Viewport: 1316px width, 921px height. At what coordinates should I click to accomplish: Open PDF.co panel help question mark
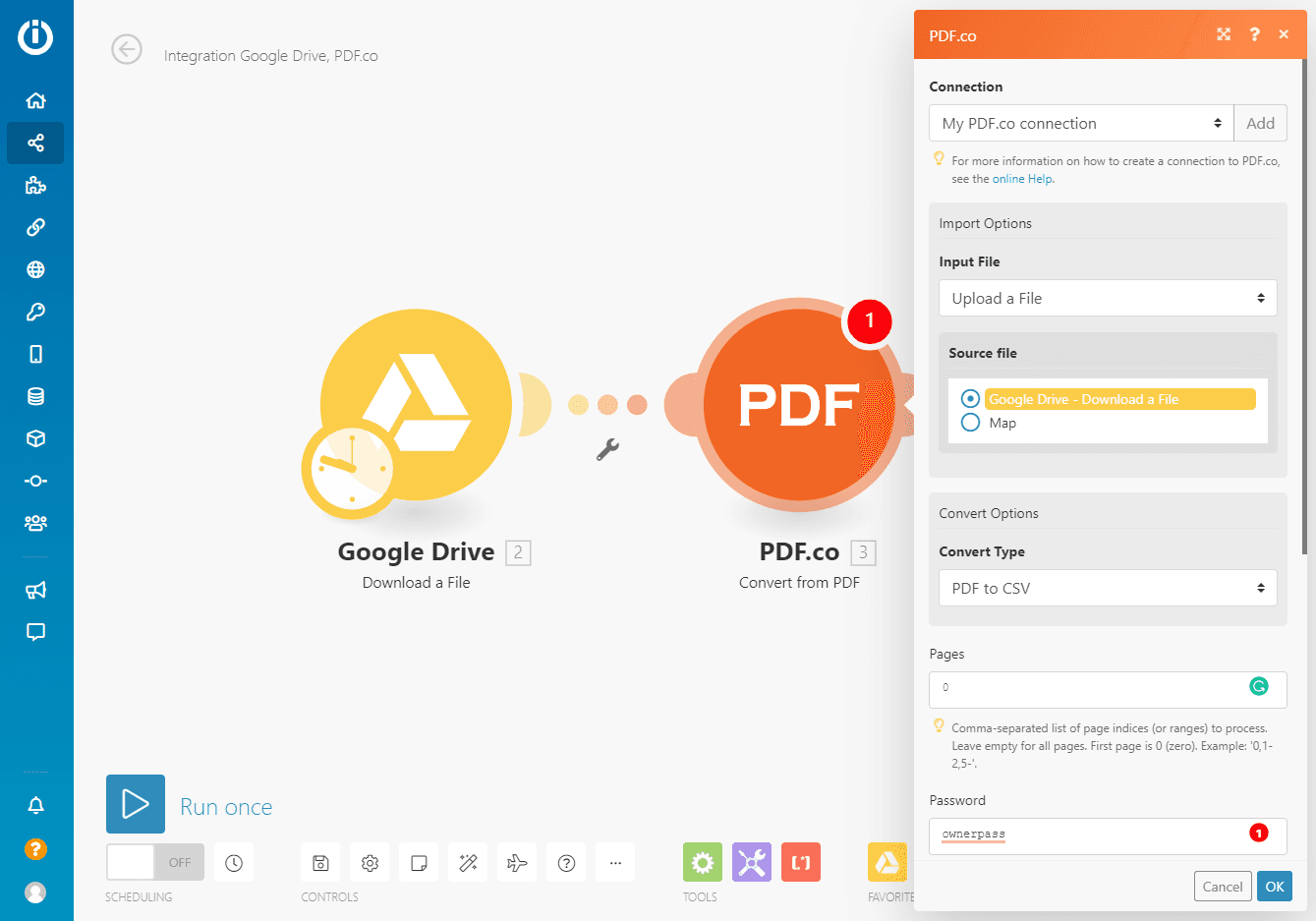pyautogui.click(x=1254, y=34)
